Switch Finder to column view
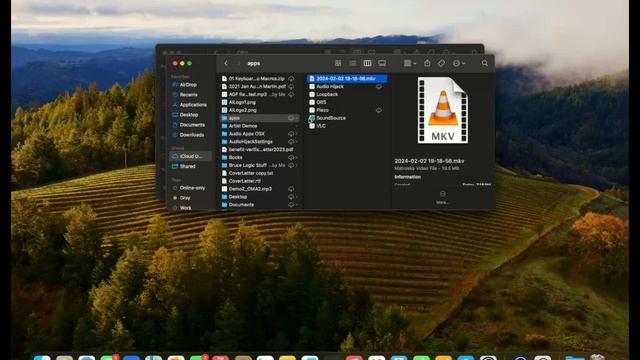The image size is (640, 360). click(x=367, y=63)
